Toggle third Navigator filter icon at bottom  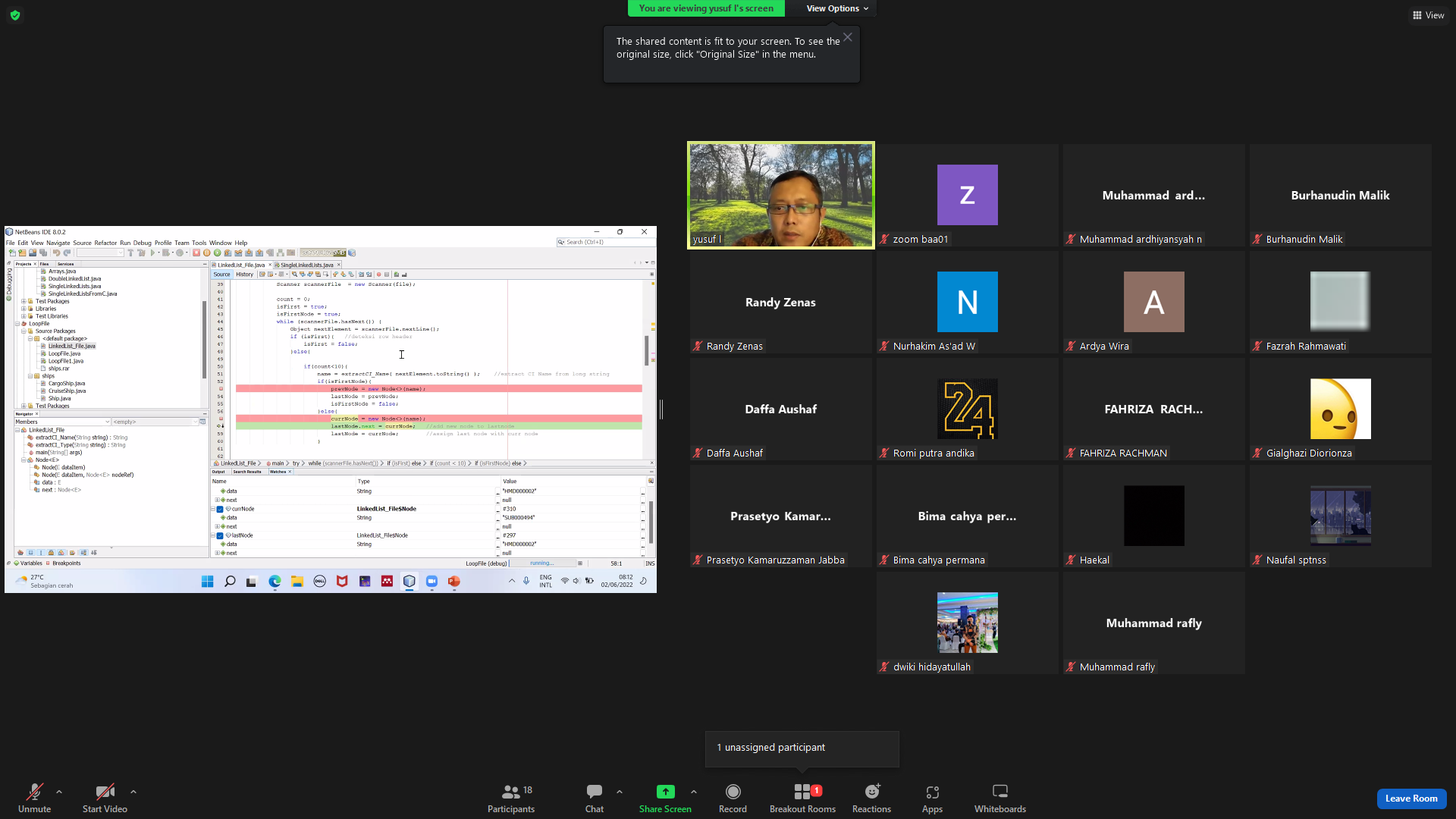pos(41,552)
